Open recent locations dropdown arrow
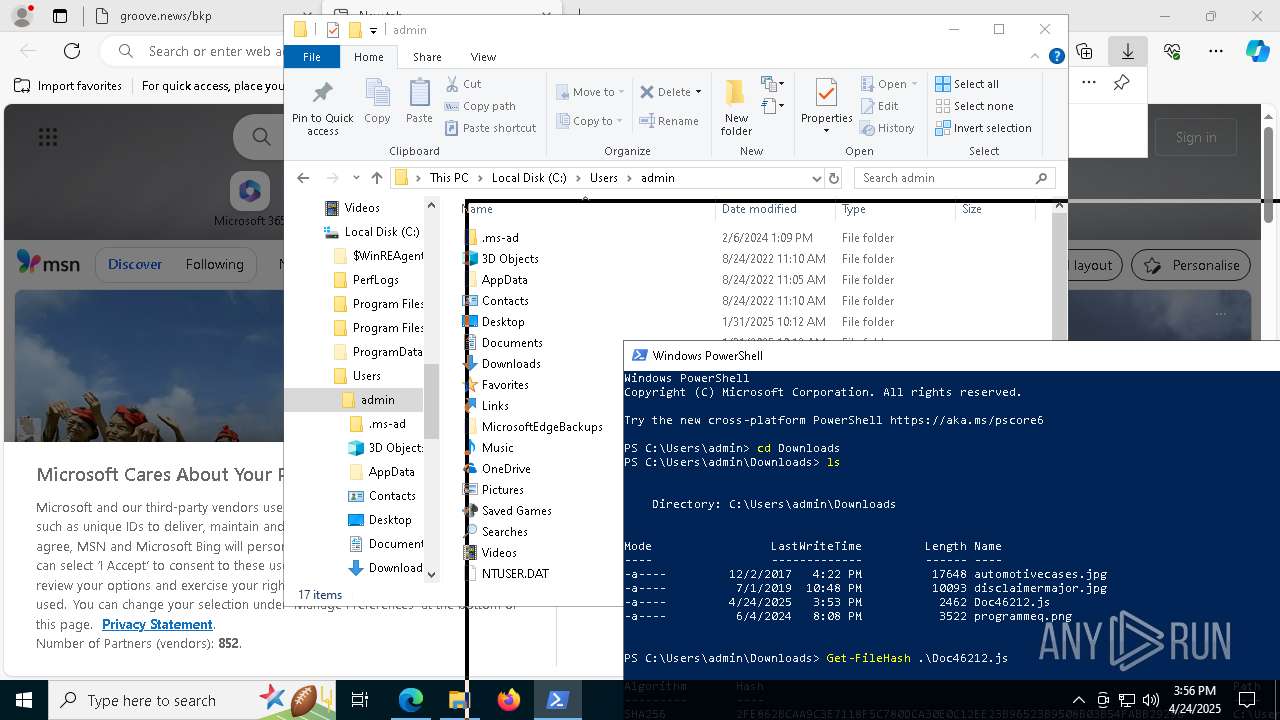The height and width of the screenshot is (720, 1280). (x=355, y=178)
